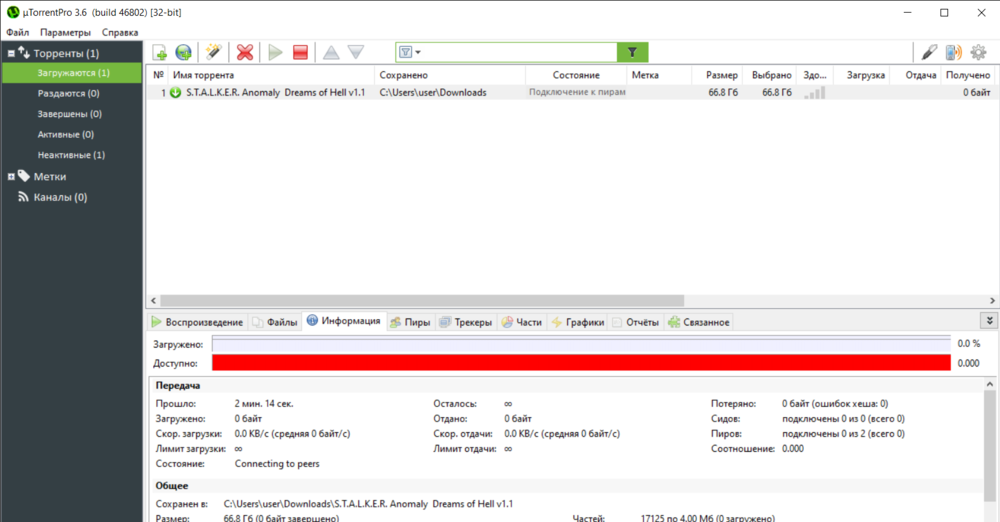
Task: Click the red Доступно availability bar
Action: pyautogui.click(x=581, y=363)
